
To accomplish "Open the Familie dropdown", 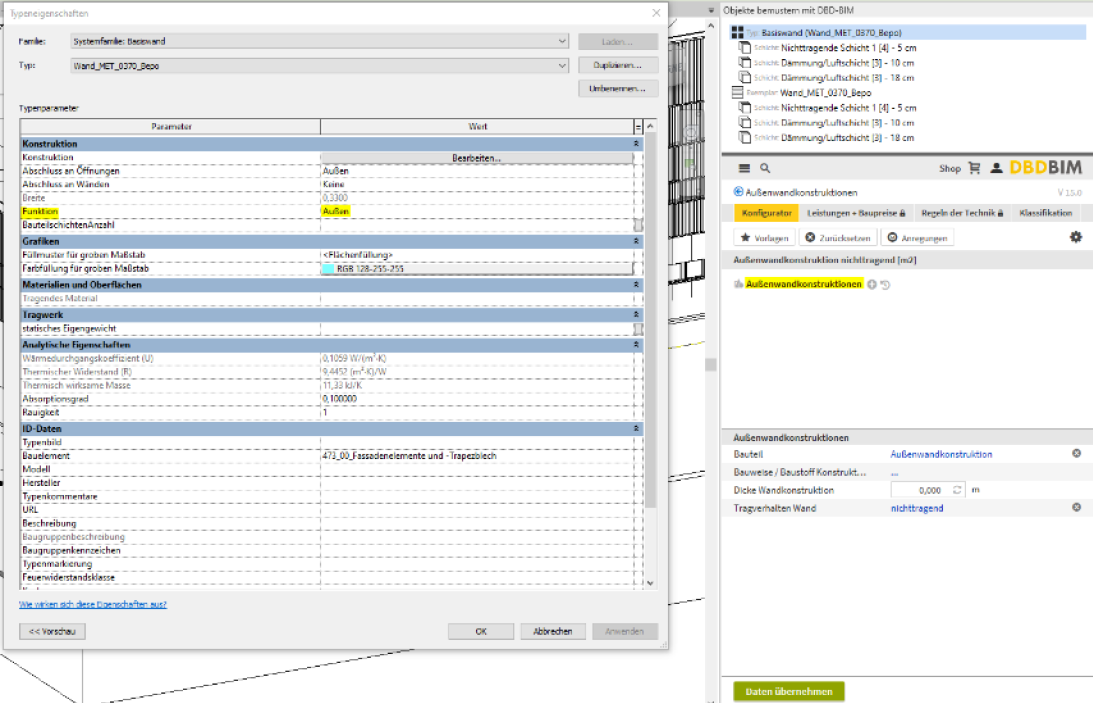I will [563, 42].
